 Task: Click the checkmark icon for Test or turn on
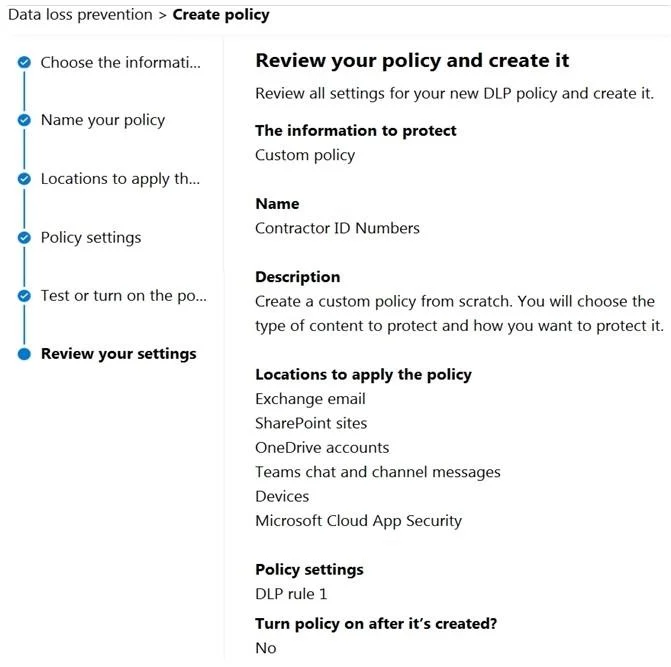coord(24,296)
